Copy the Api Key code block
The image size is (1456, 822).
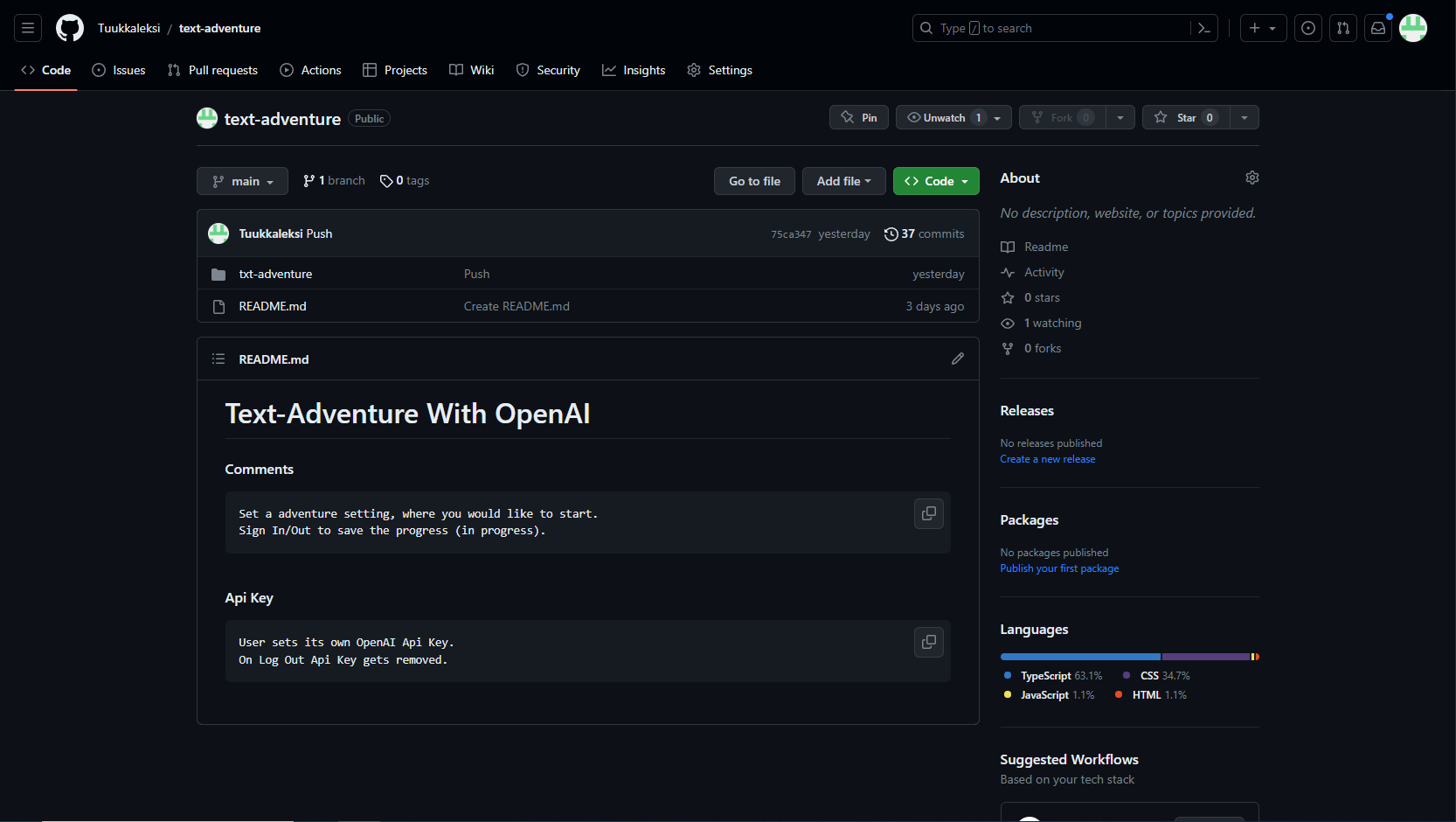point(928,642)
